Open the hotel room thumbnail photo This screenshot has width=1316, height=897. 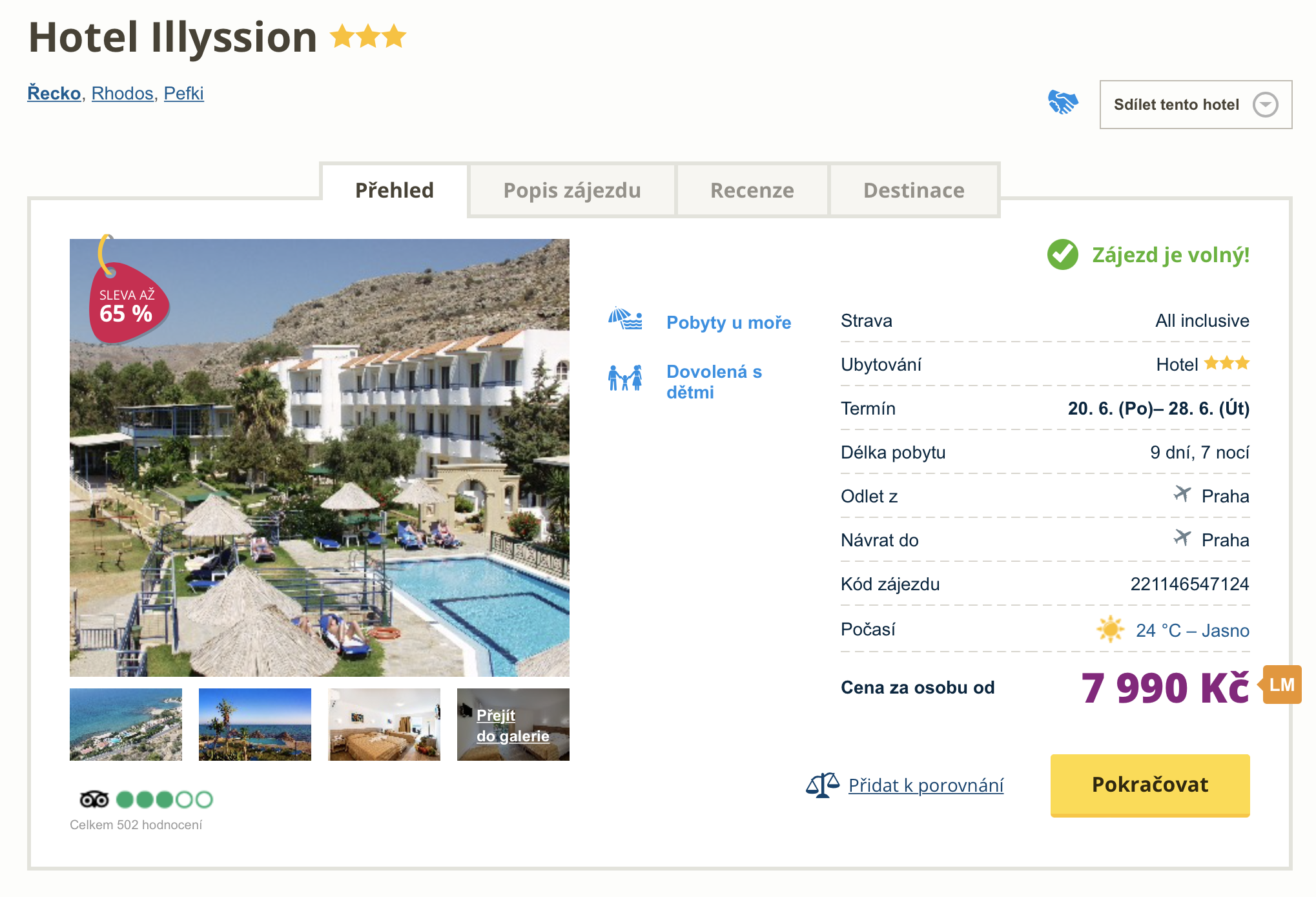tap(384, 725)
